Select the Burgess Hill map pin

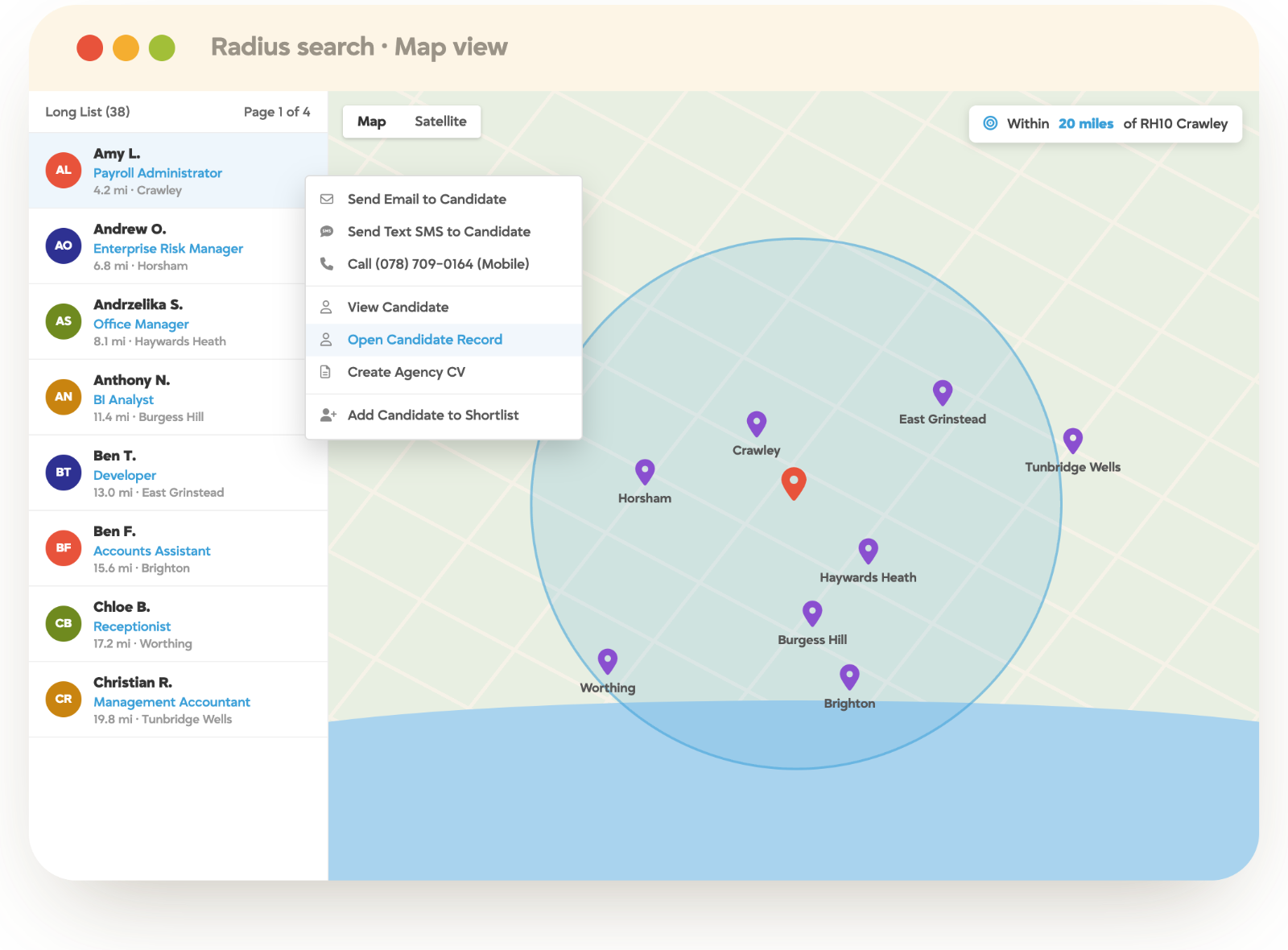click(812, 613)
